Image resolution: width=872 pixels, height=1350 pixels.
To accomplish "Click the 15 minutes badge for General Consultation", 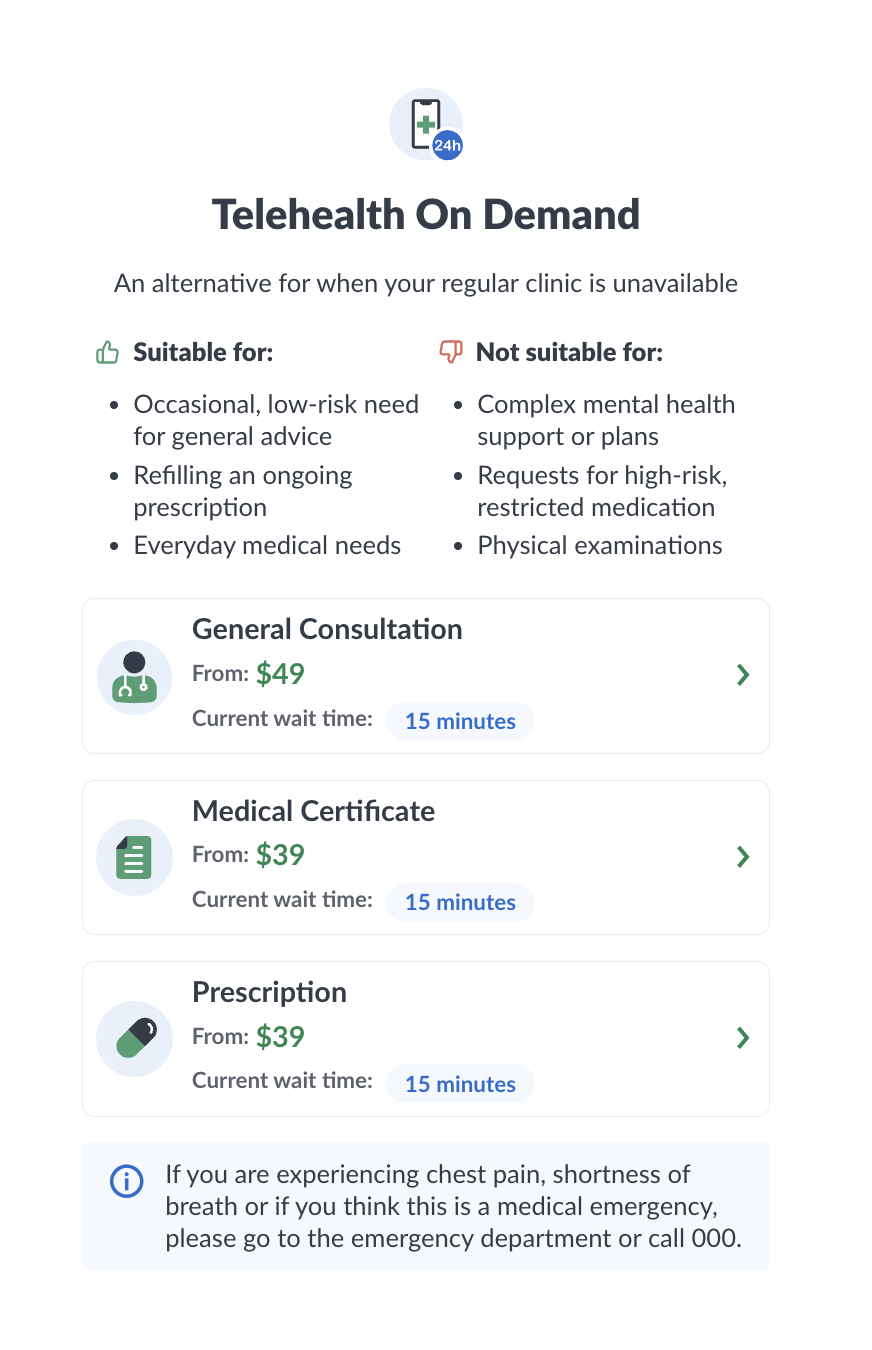I will click(460, 721).
